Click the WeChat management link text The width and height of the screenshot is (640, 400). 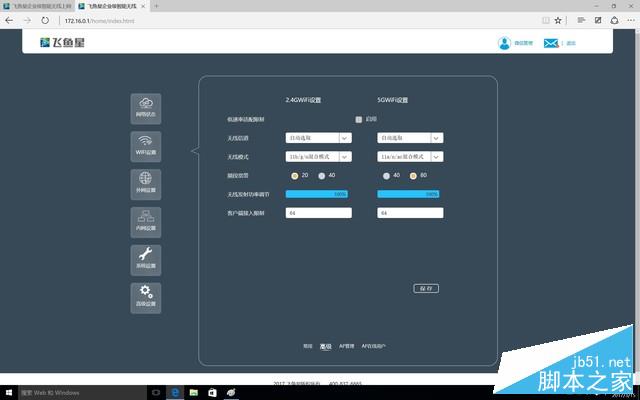pos(523,43)
